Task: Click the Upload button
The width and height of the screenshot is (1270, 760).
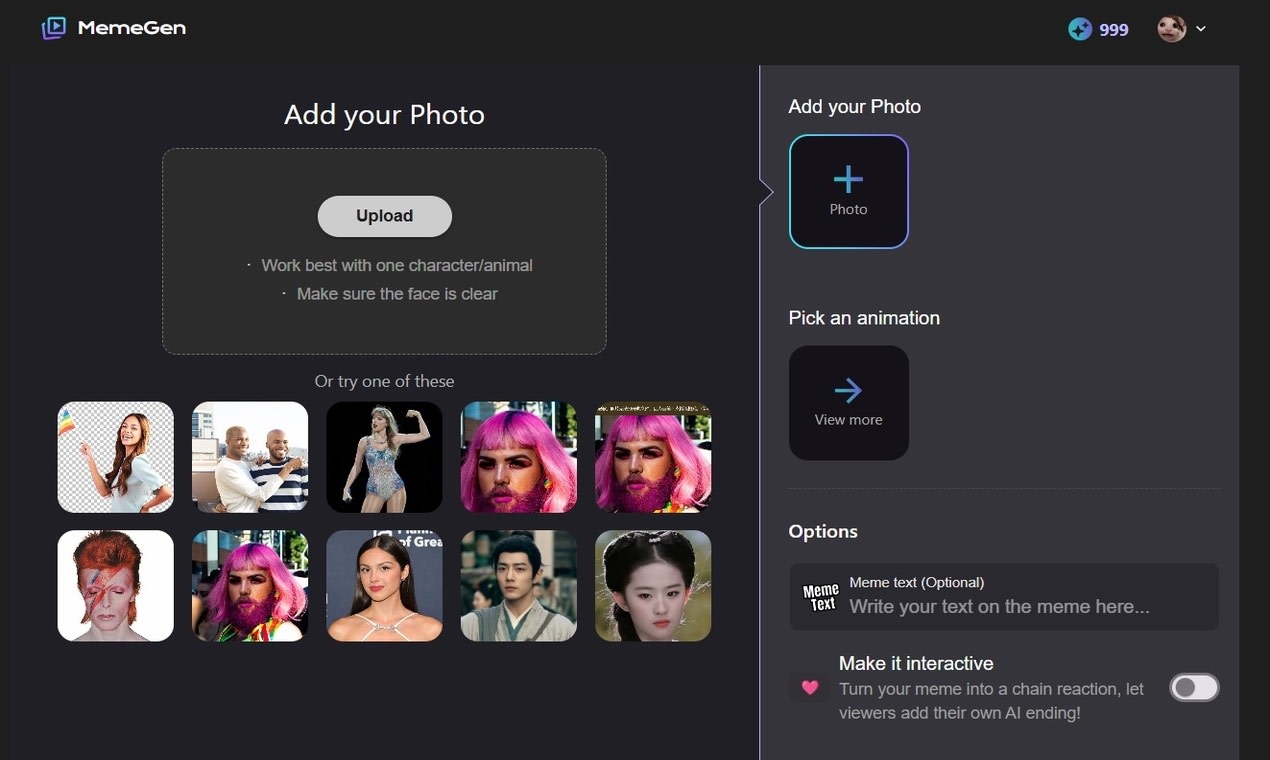Action: 385,216
